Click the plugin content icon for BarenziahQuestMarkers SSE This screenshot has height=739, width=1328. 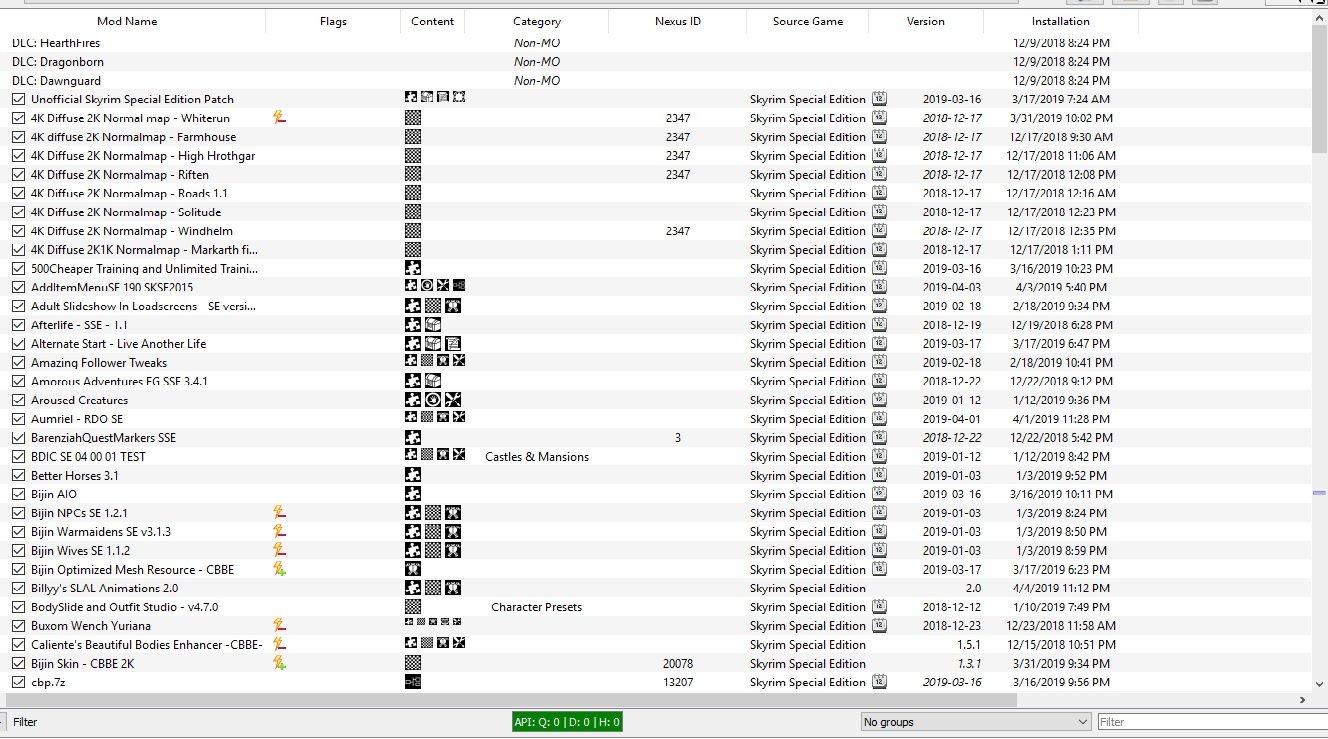[412, 438]
